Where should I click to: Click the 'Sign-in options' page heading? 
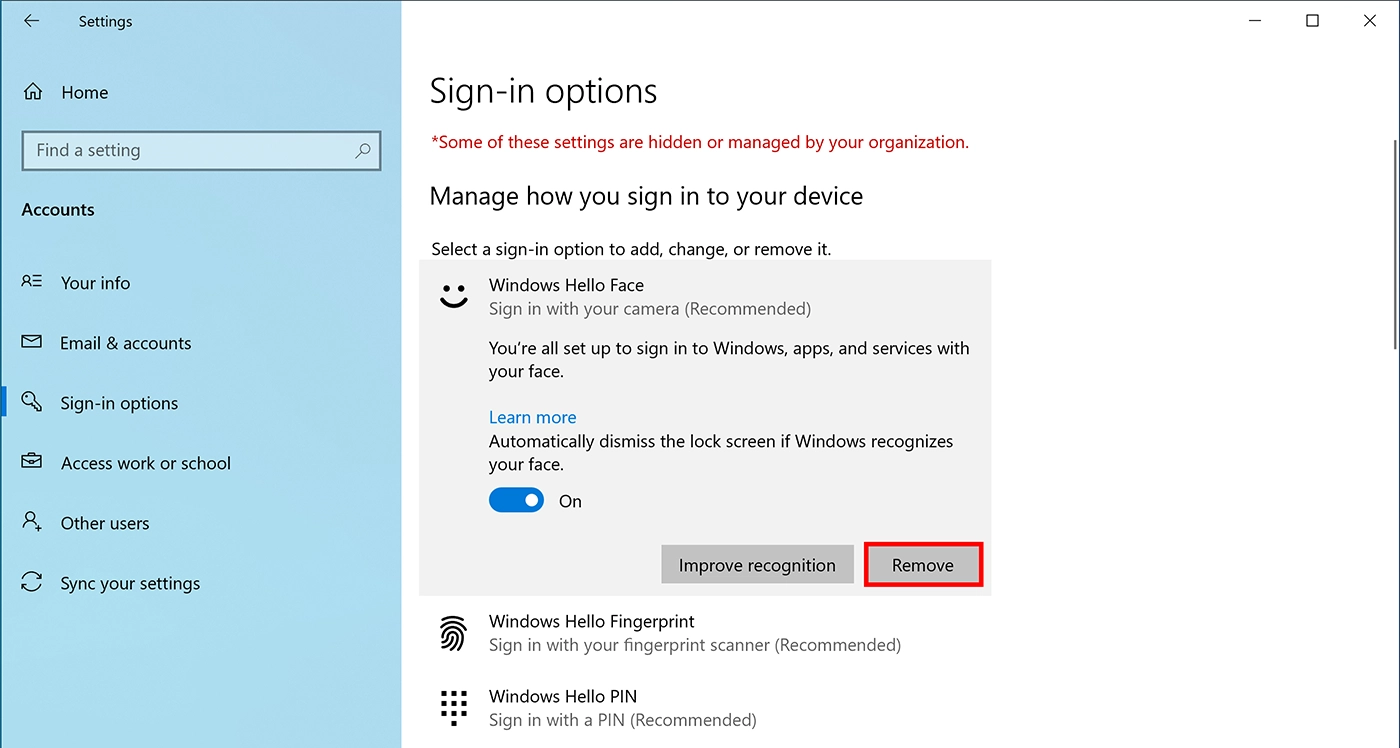(x=543, y=92)
